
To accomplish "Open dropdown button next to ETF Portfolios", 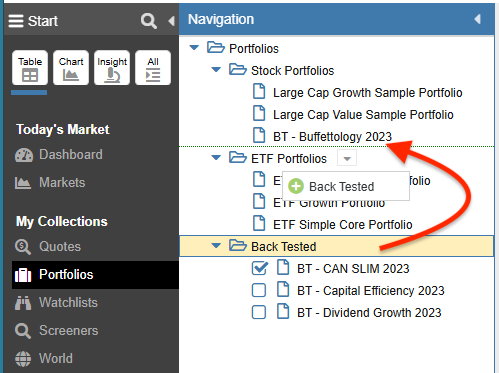I will (x=347, y=158).
